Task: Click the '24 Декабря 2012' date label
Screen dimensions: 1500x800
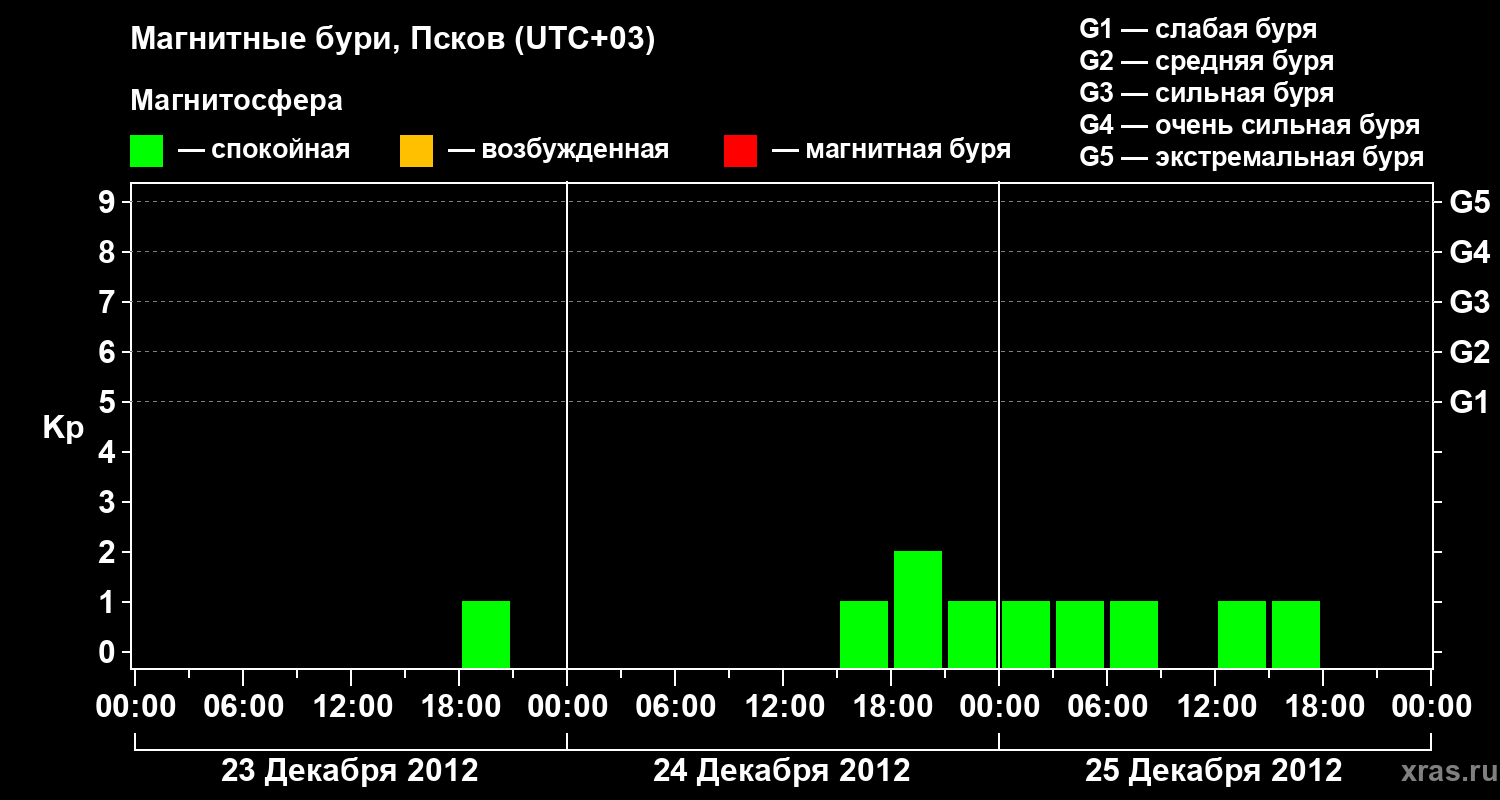Action: [782, 771]
